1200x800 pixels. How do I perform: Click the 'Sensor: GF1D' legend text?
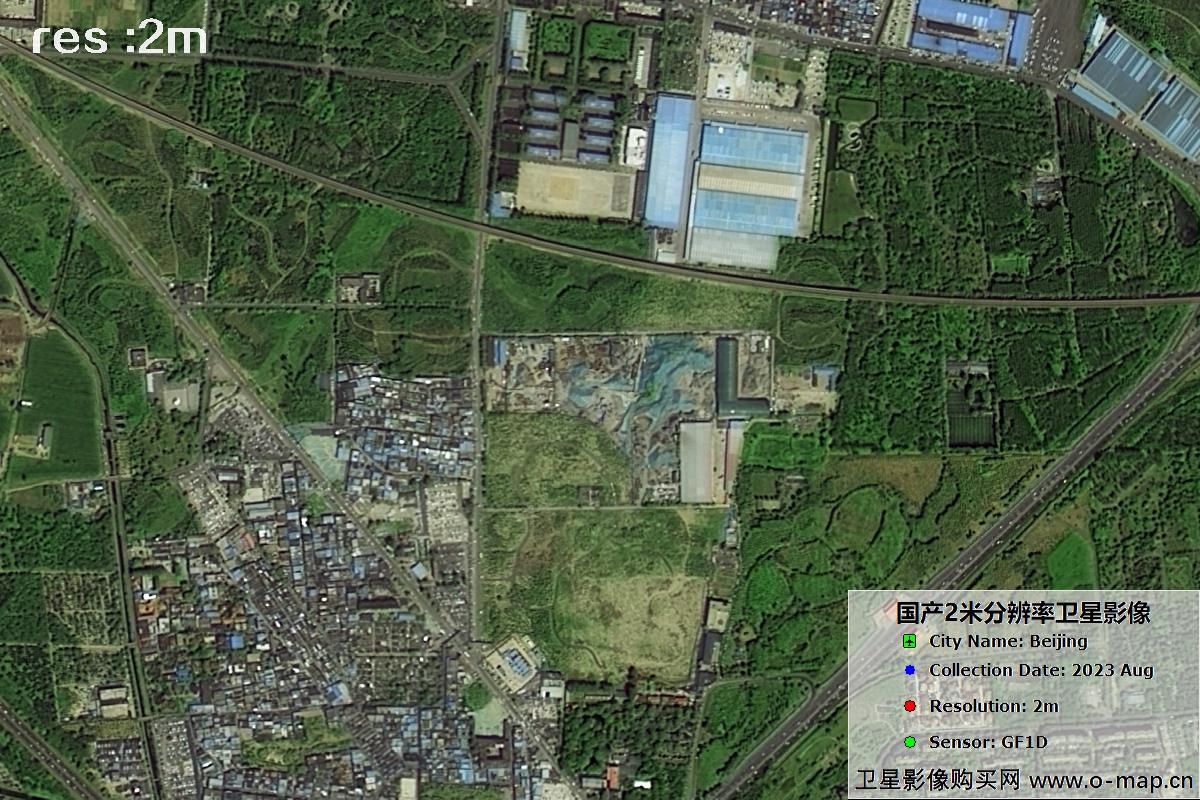click(x=988, y=742)
